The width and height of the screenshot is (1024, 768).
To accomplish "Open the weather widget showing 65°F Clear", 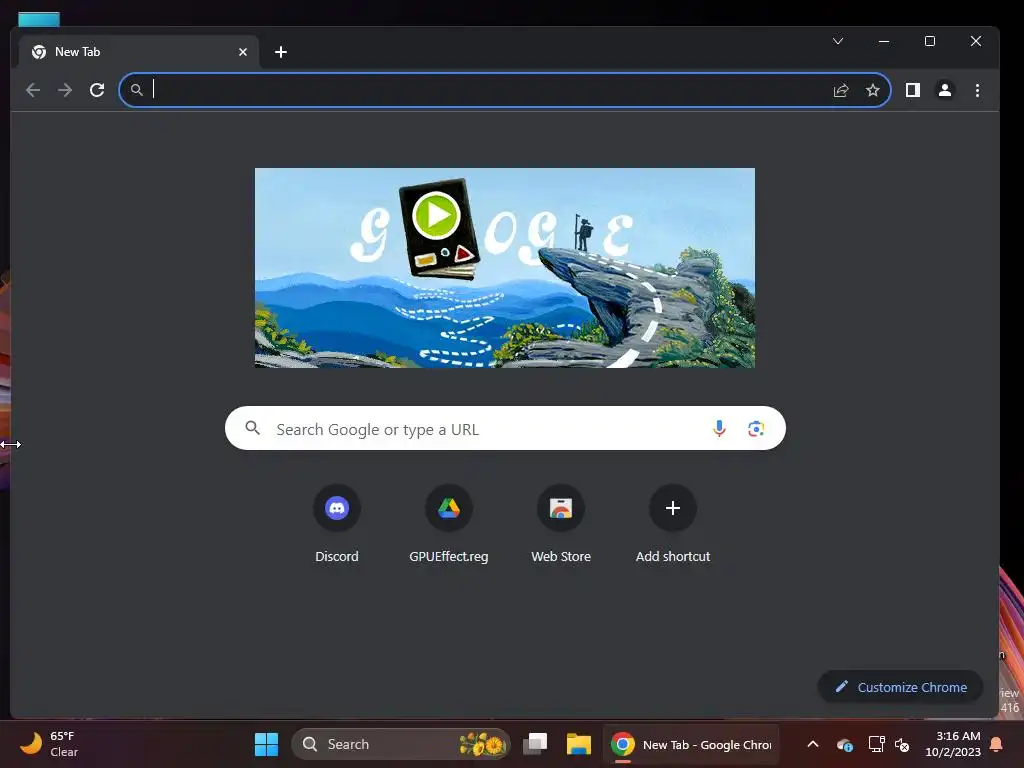I will click(x=49, y=744).
